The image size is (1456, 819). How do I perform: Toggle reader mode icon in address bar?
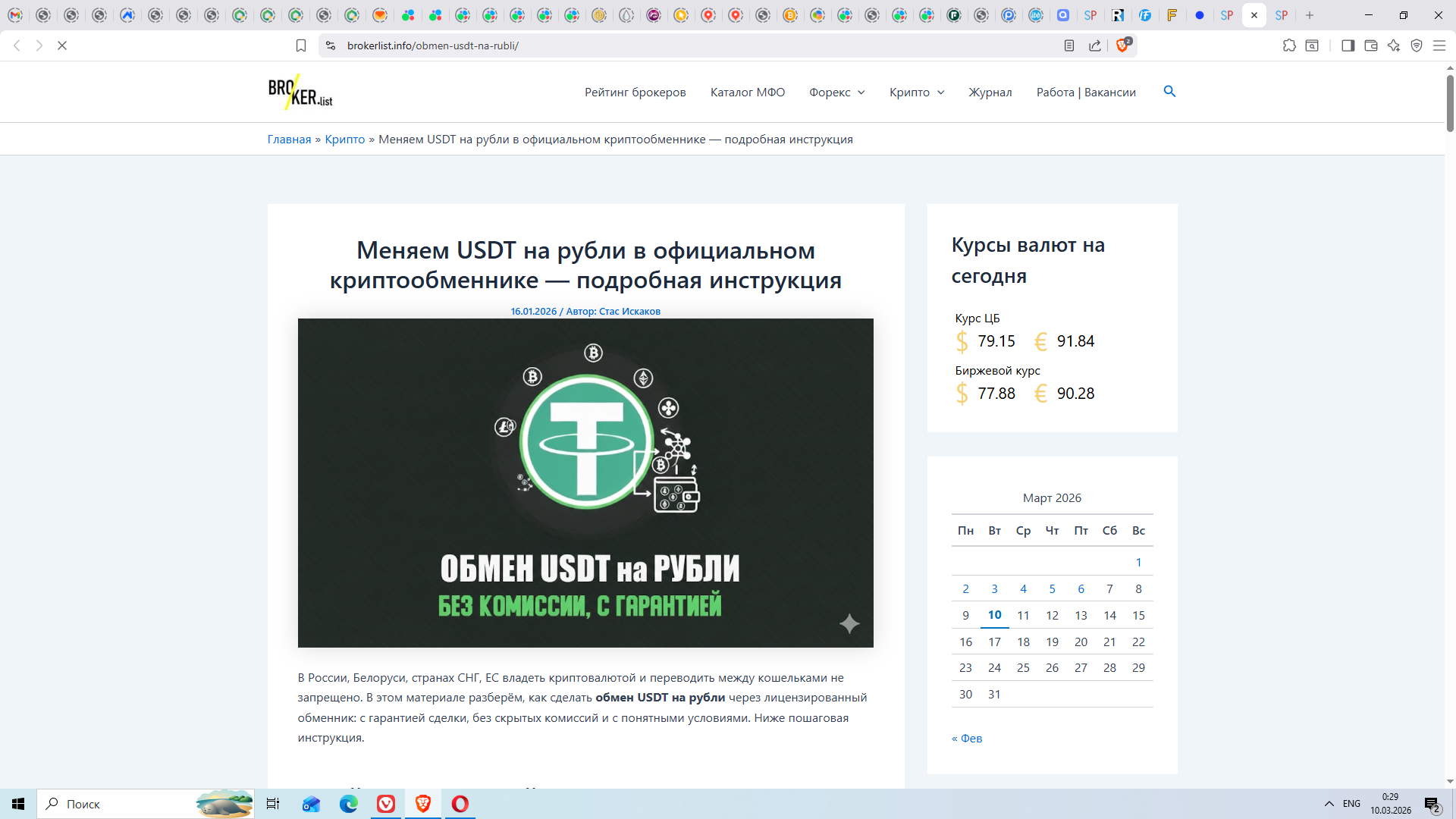pos(1069,45)
